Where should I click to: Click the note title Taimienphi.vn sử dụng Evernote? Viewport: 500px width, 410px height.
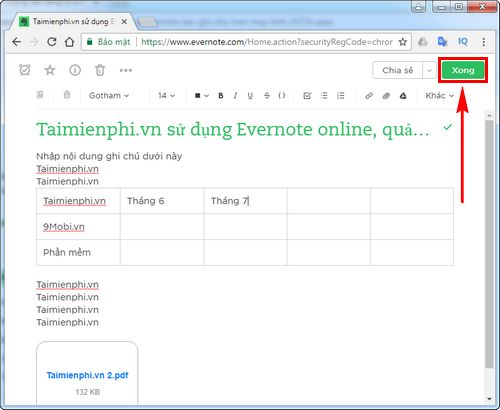(233, 129)
